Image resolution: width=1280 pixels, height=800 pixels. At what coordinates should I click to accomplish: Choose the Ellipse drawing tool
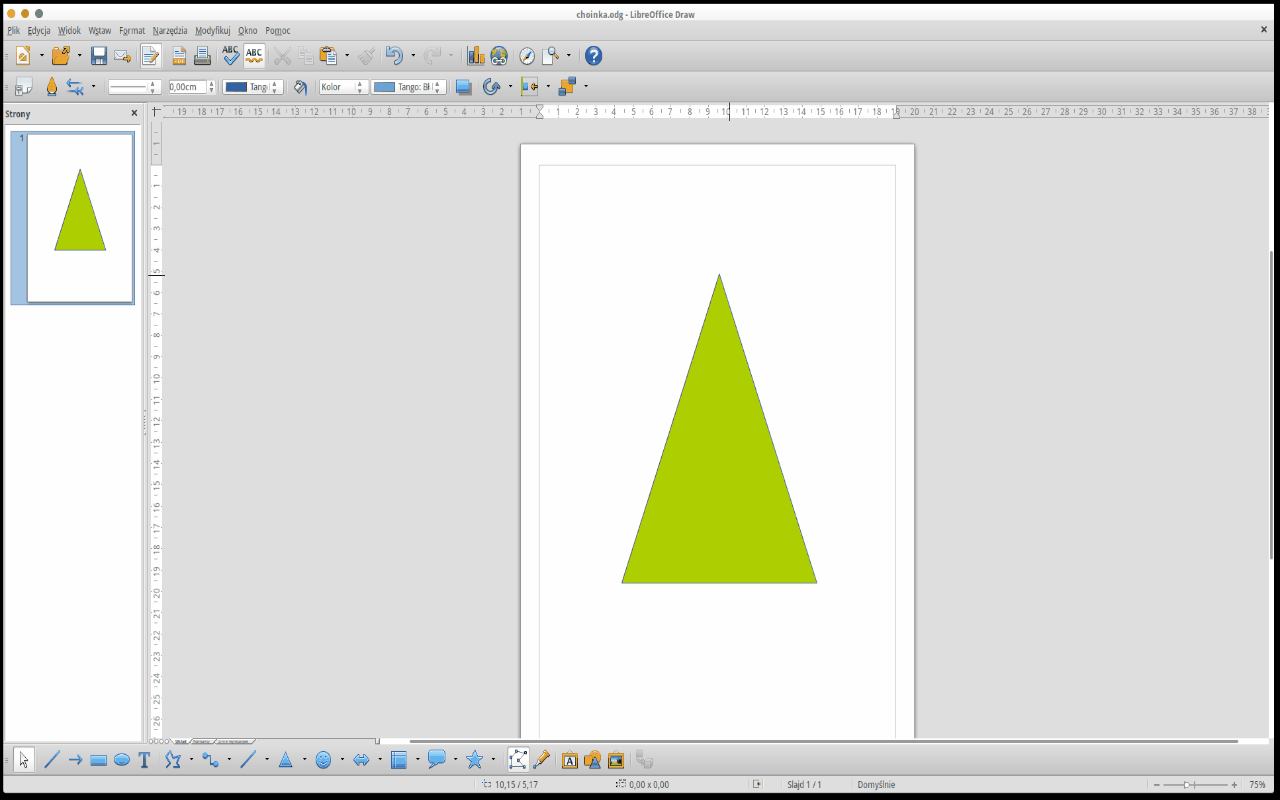click(120, 760)
